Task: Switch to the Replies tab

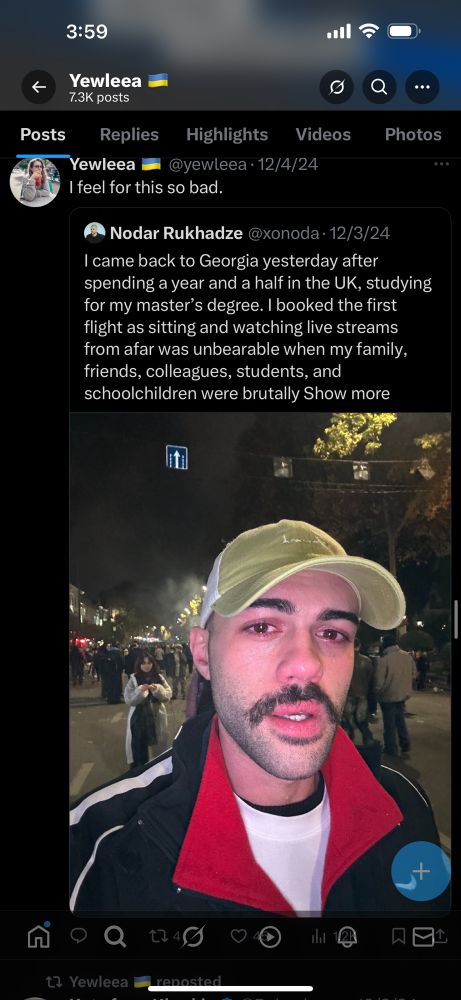Action: click(x=129, y=135)
